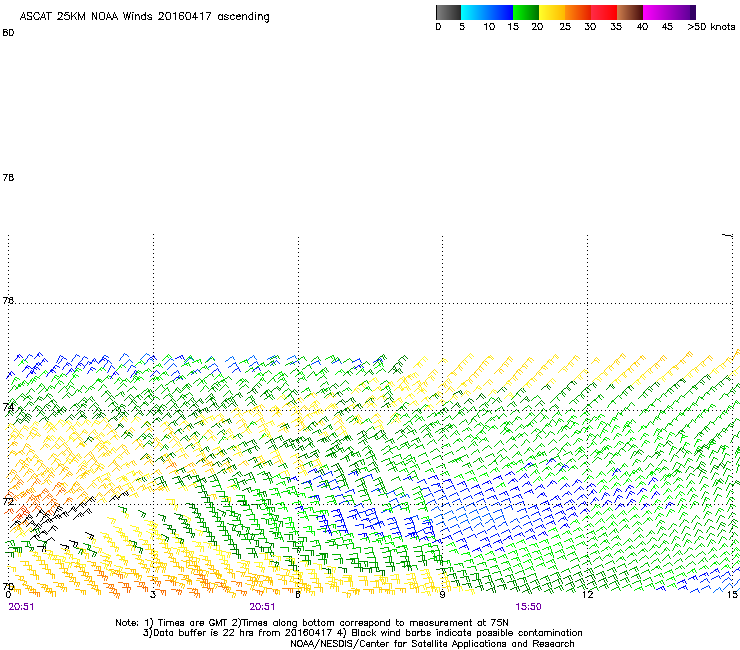Click the 20:51 time label near longitude 6
Viewport: 740px width, 650px height.
point(262,607)
